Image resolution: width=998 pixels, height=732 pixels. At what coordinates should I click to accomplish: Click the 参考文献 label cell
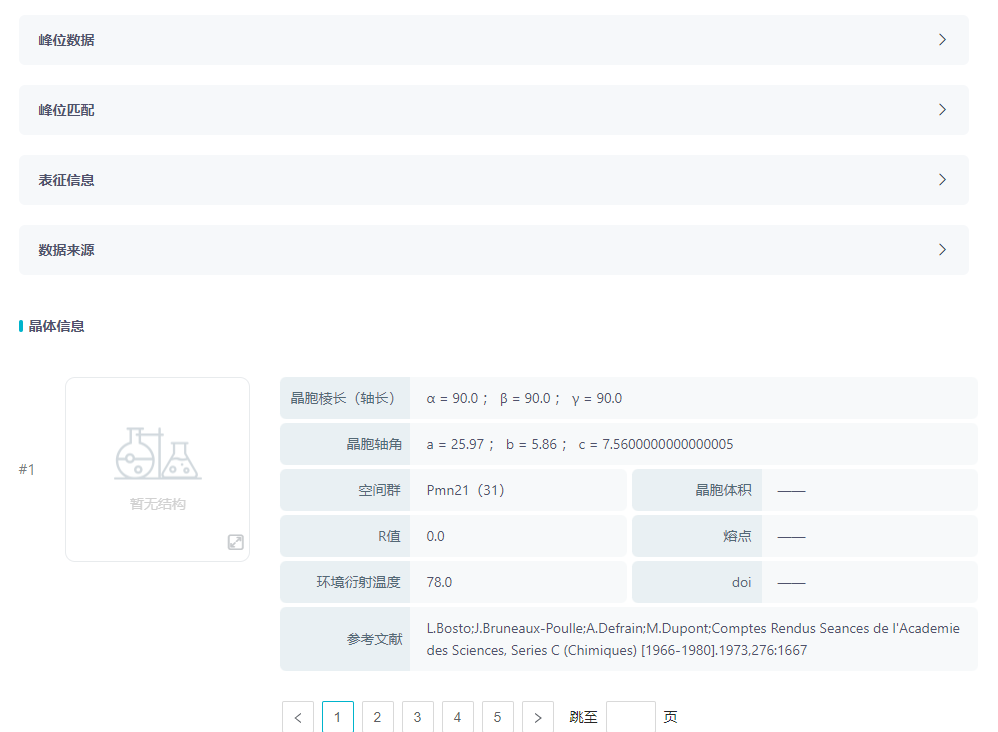click(x=345, y=639)
